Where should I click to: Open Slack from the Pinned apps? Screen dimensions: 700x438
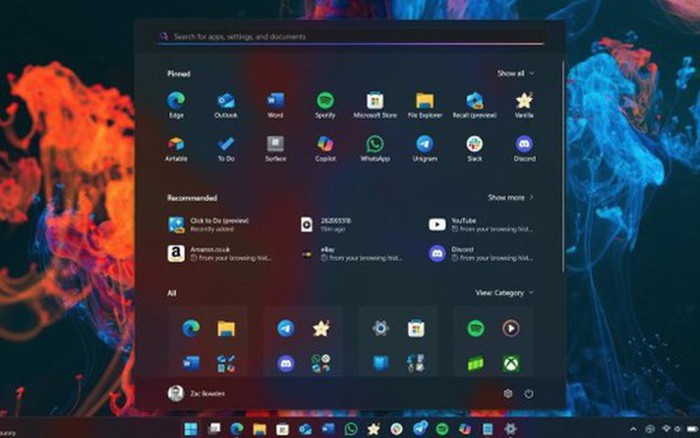coord(475,148)
